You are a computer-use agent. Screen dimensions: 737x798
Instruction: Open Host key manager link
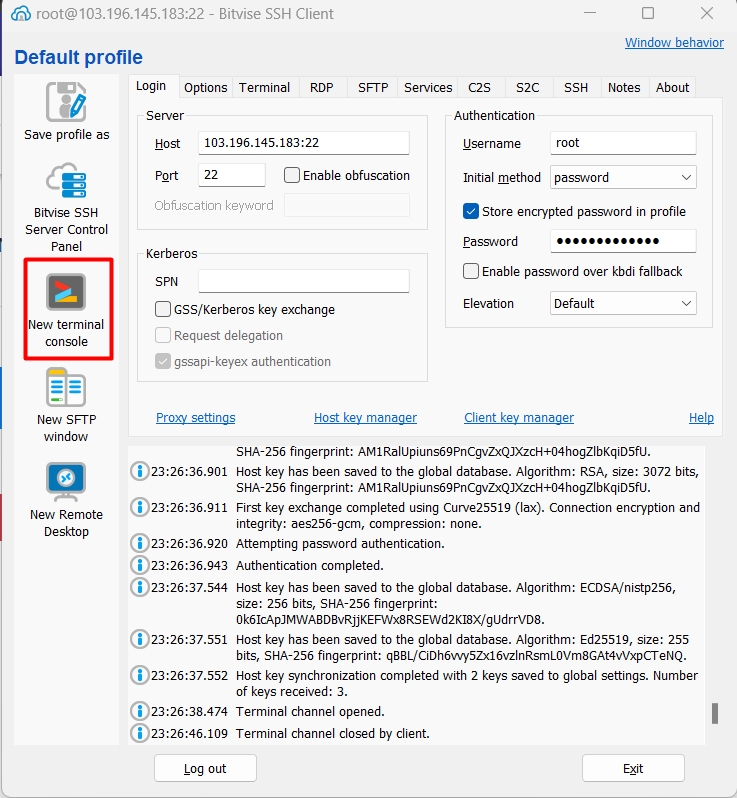(x=365, y=418)
